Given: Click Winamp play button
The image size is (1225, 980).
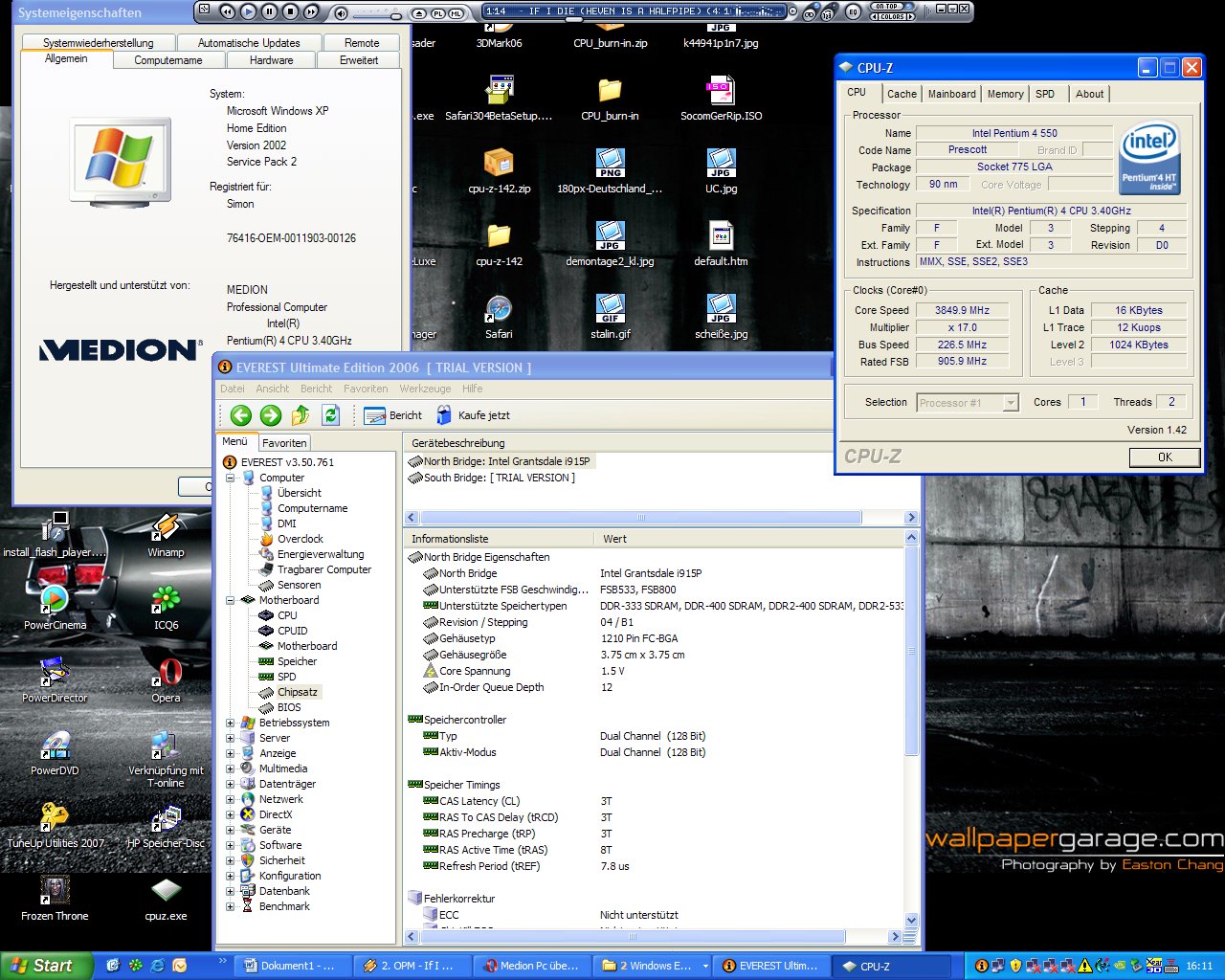Looking at the screenshot, I should [x=248, y=12].
